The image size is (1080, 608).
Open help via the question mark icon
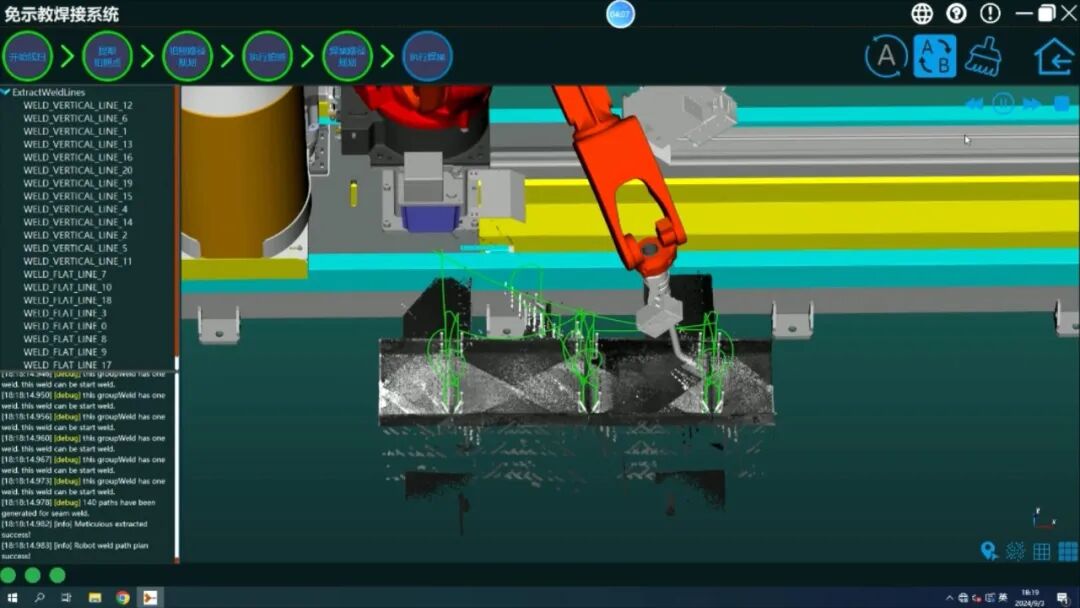tap(956, 13)
